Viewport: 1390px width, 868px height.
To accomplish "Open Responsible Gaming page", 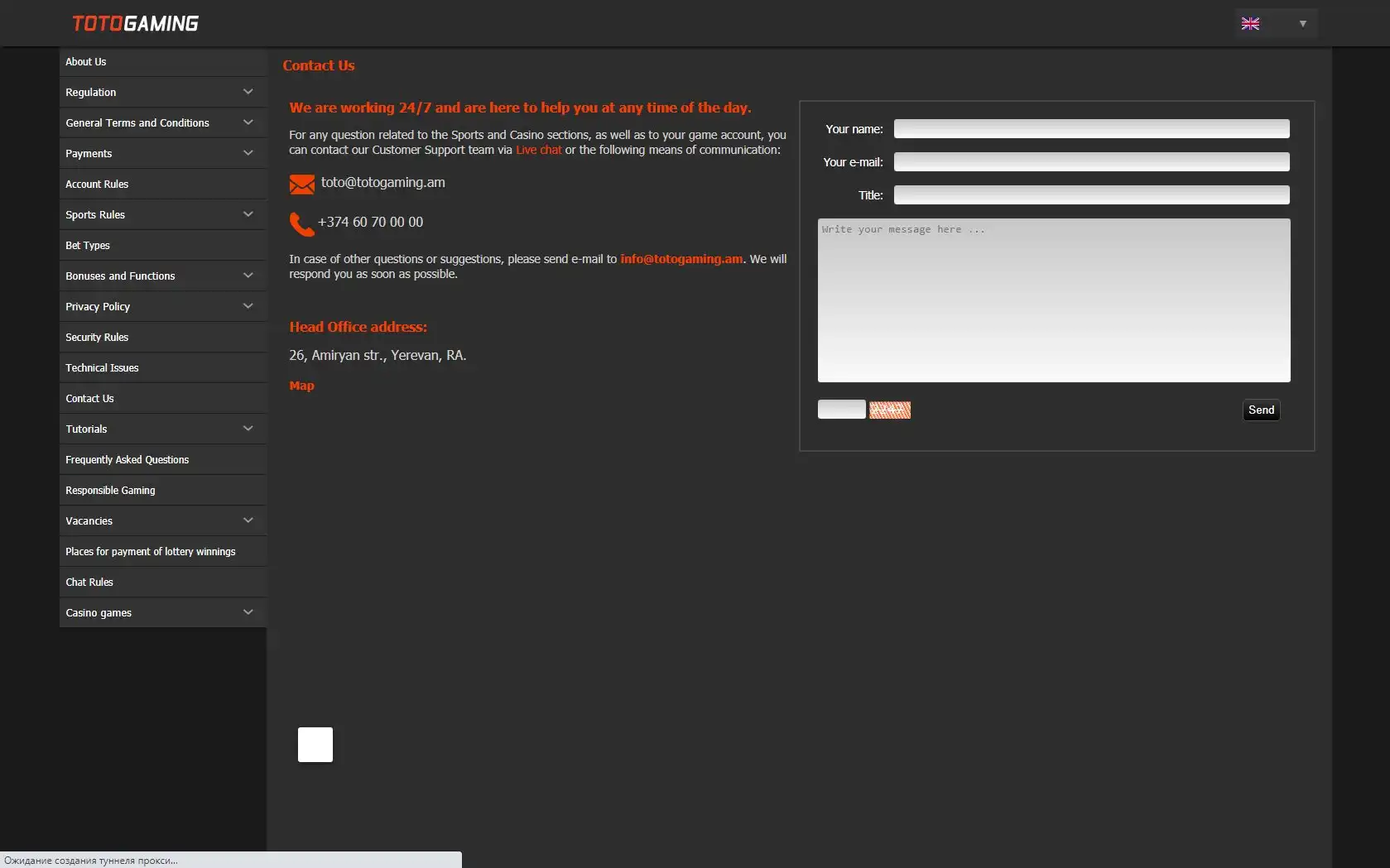I will (163, 490).
